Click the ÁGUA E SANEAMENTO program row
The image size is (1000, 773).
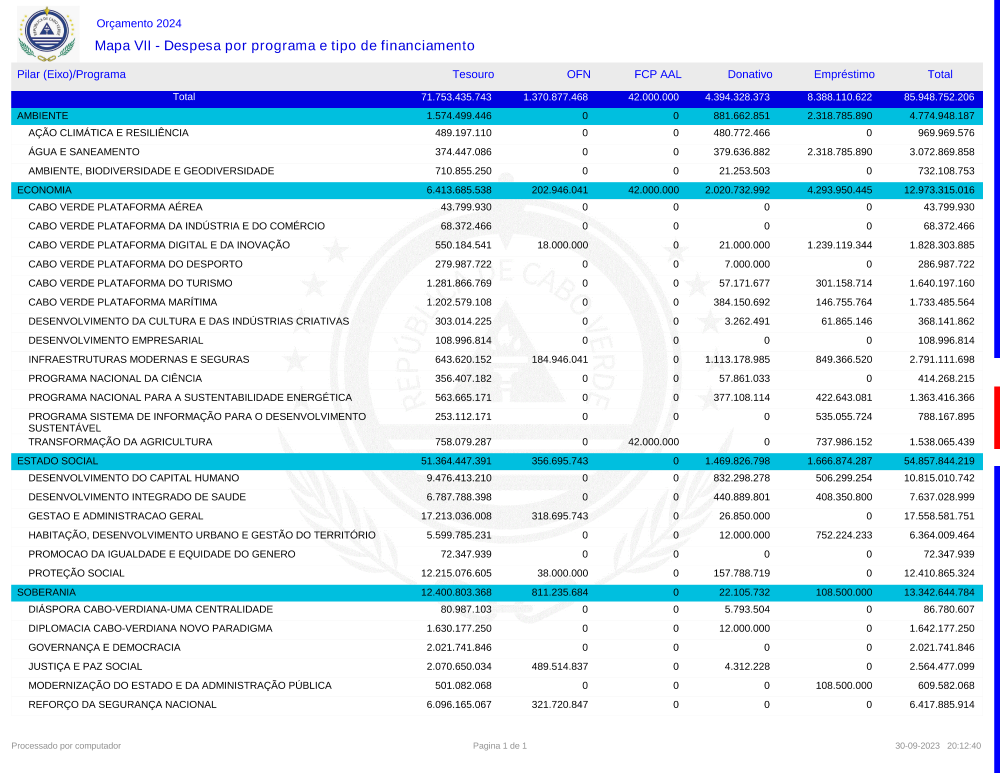(x=84, y=152)
